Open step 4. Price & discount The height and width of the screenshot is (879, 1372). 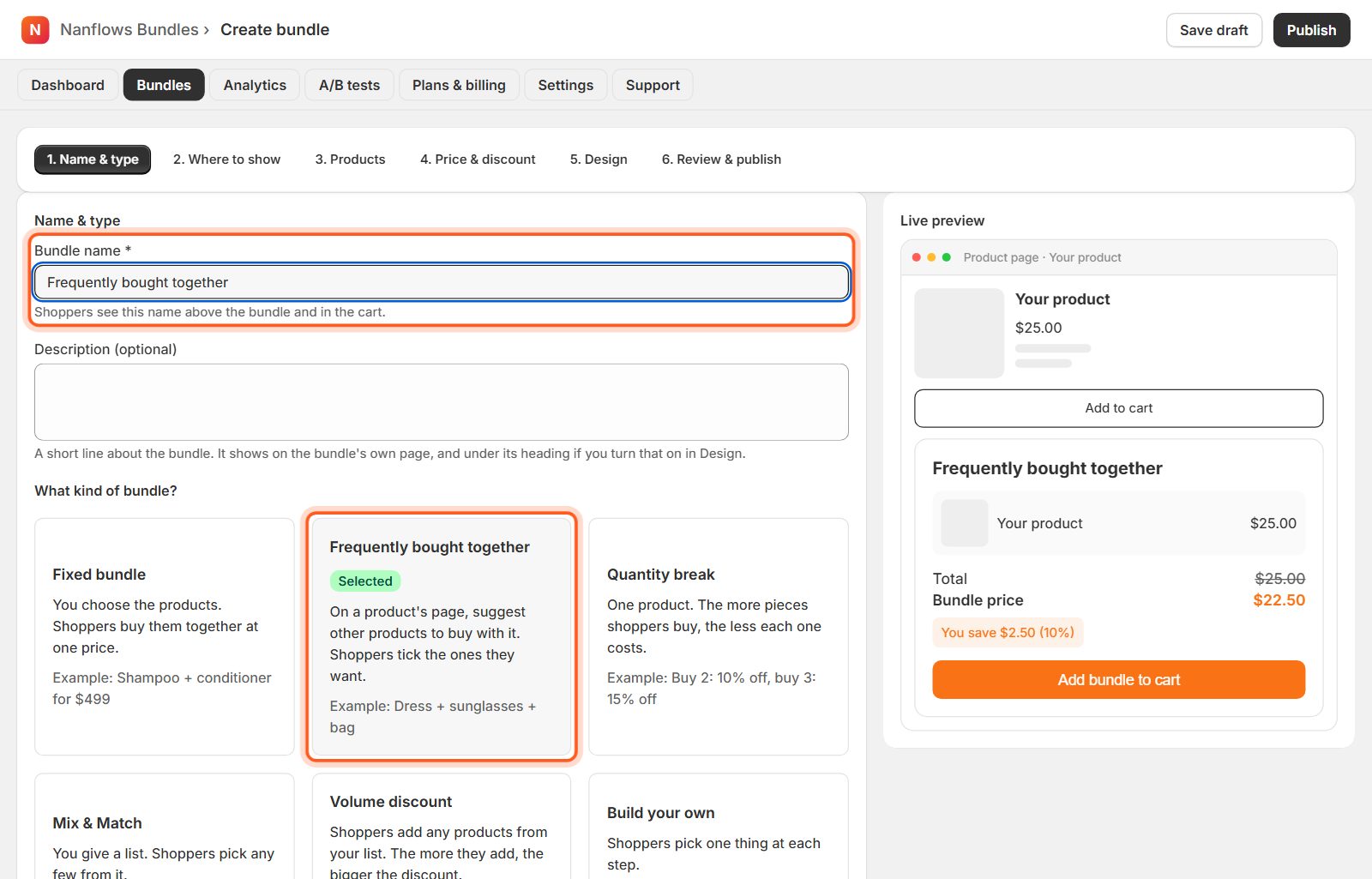478,160
